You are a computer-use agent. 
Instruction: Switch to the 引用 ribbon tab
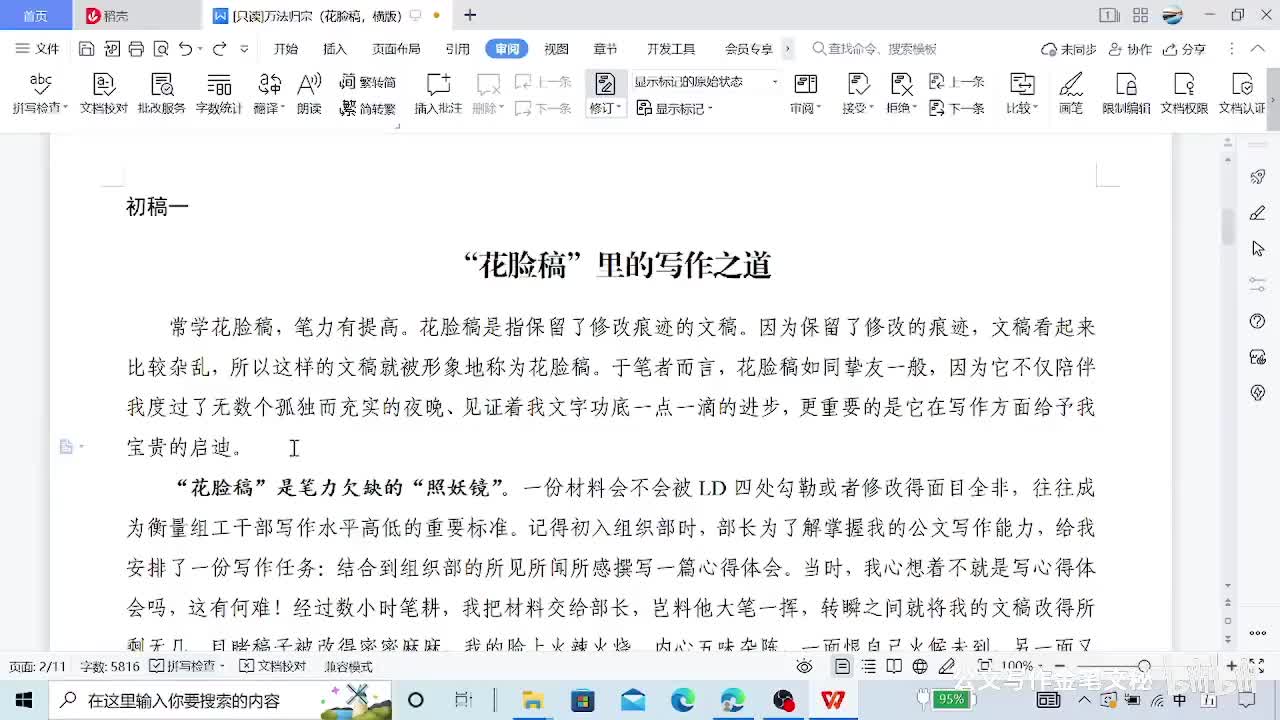pyautogui.click(x=458, y=49)
